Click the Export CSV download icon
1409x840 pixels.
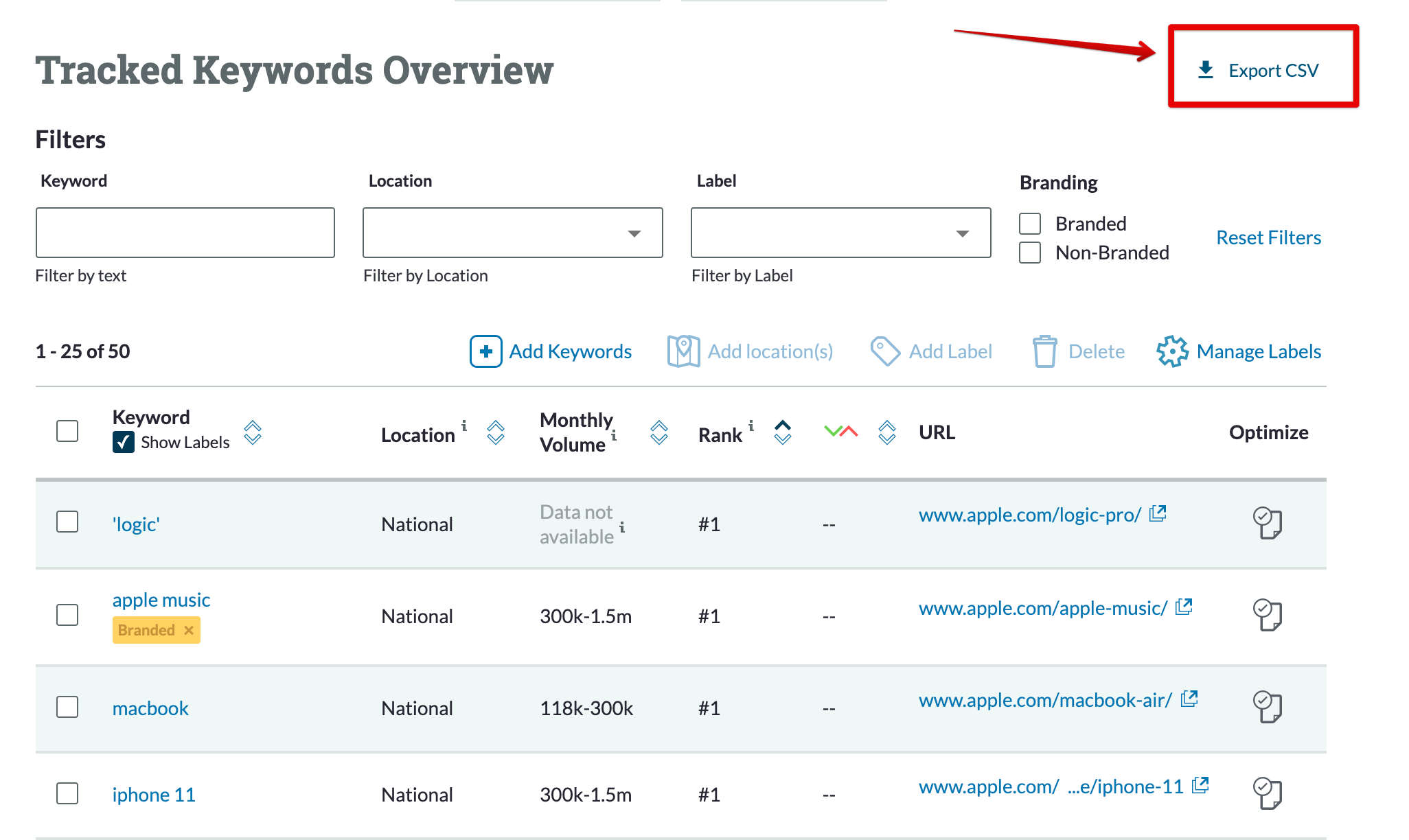[x=1206, y=70]
